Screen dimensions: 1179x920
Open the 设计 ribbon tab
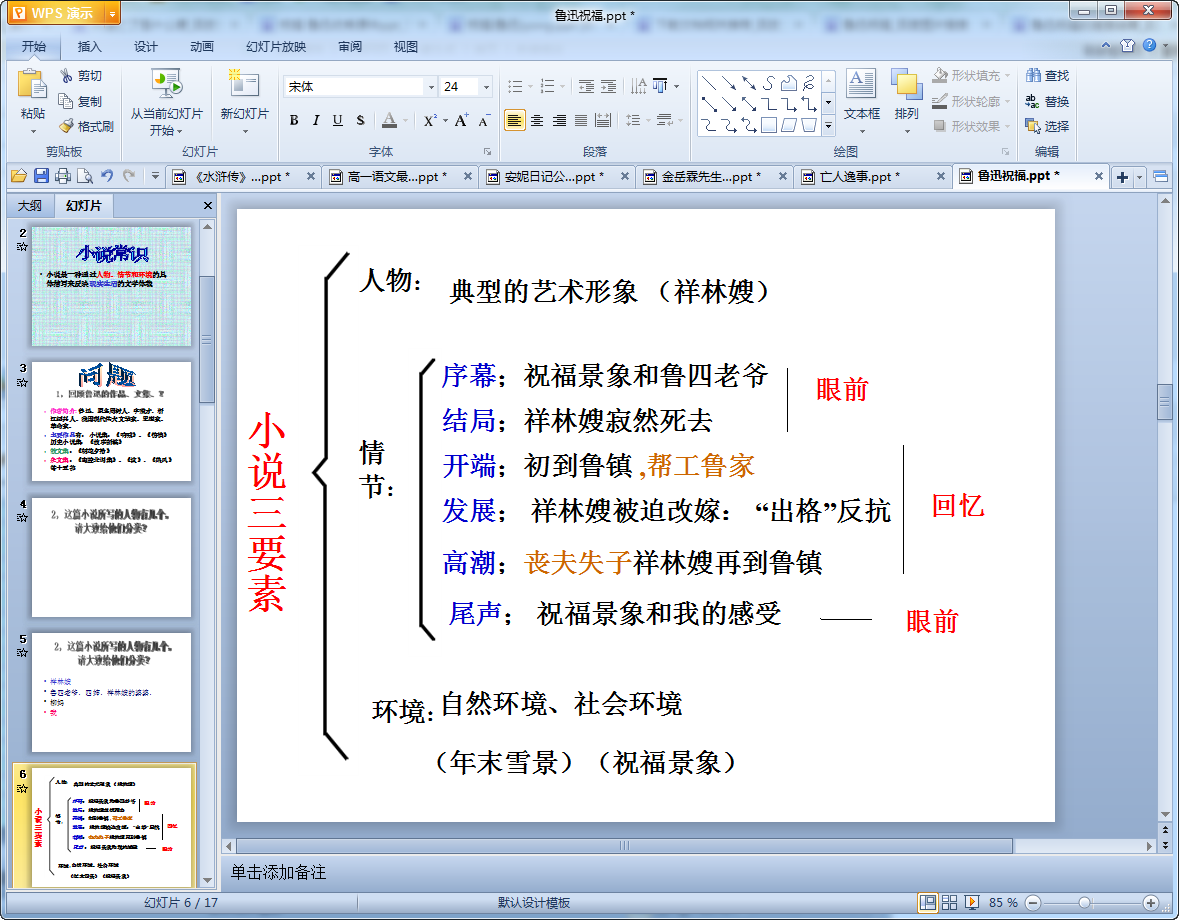tap(146, 47)
